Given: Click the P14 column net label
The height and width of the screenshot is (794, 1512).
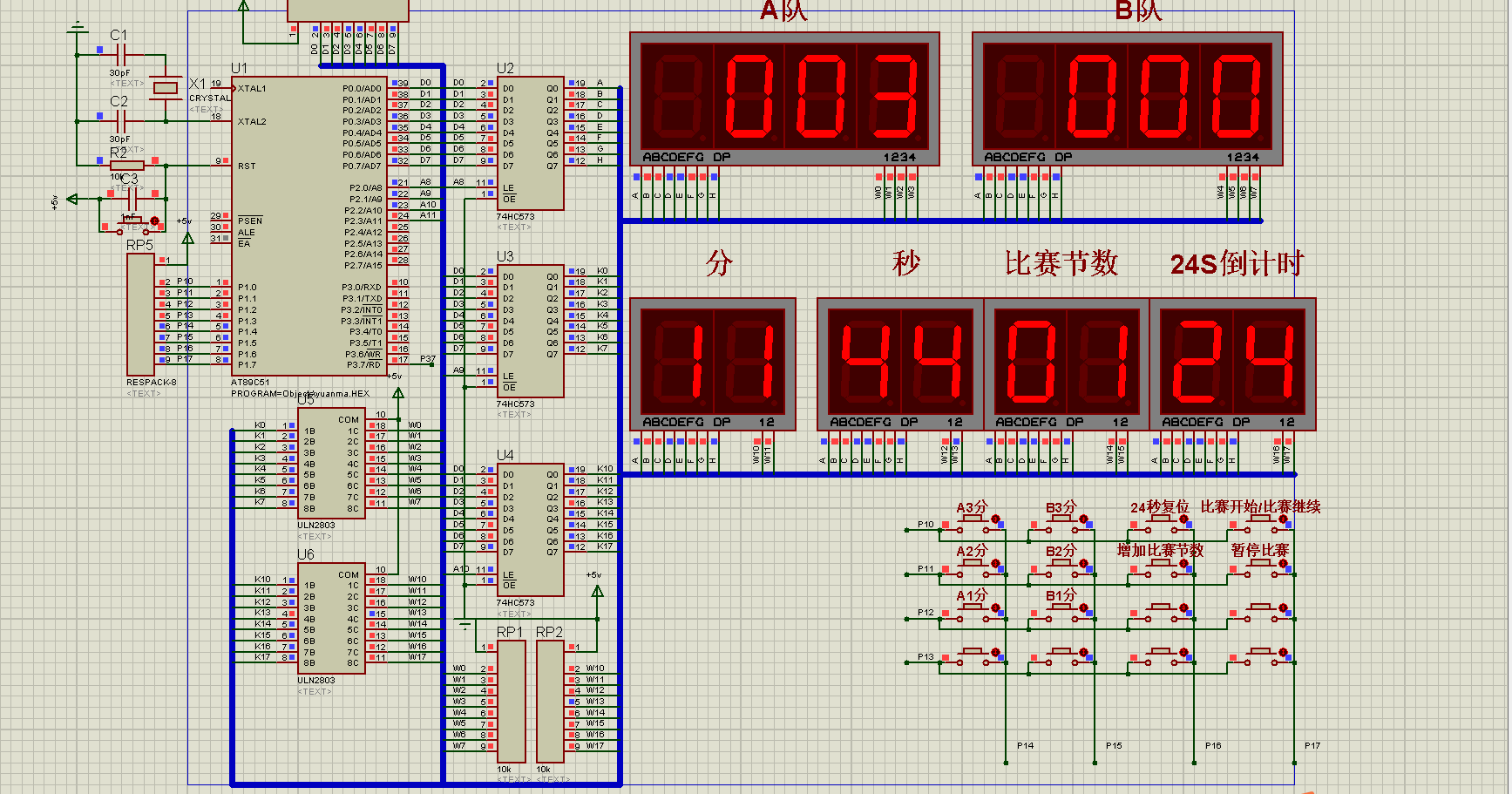Looking at the screenshot, I should (1025, 746).
